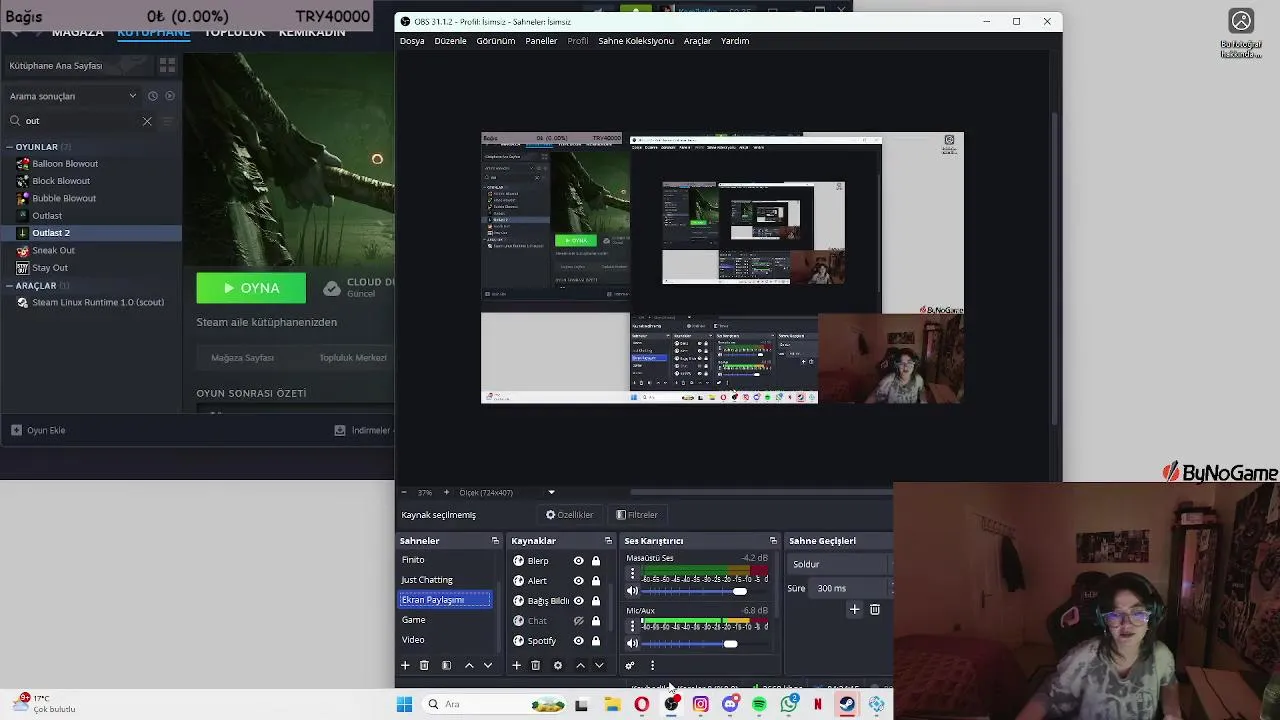Image resolution: width=1280 pixels, height=720 pixels.
Task: Clear the Steam search with X icon
Action: (147, 121)
